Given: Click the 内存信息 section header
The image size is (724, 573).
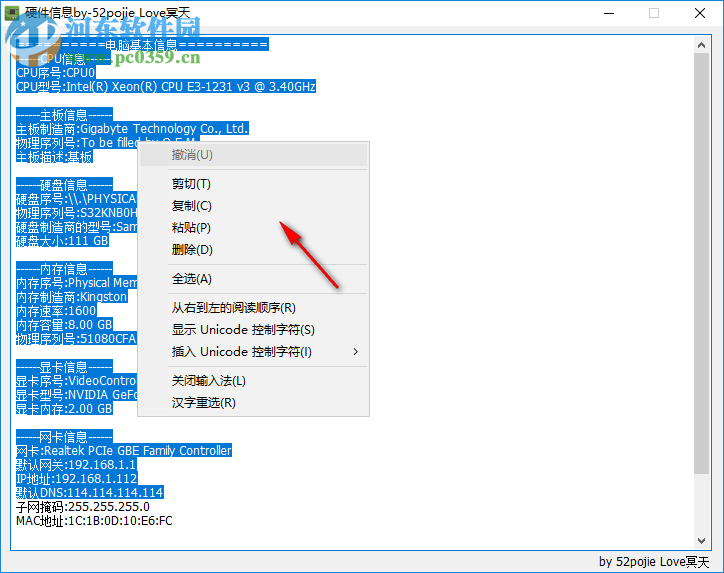Looking at the screenshot, I should pos(64,269).
